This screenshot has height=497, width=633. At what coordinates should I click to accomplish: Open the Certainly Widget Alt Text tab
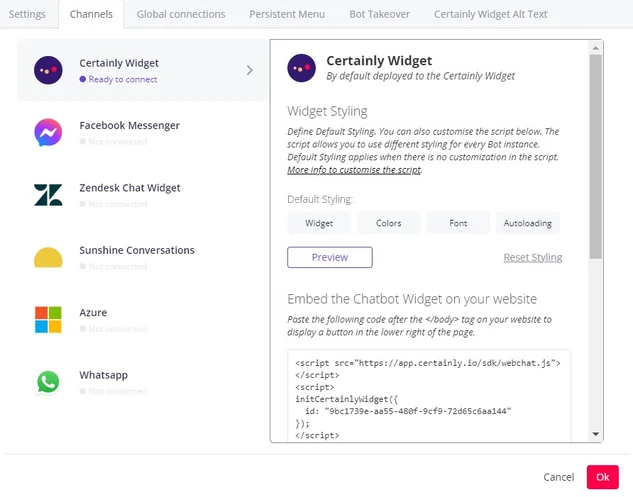pyautogui.click(x=490, y=14)
